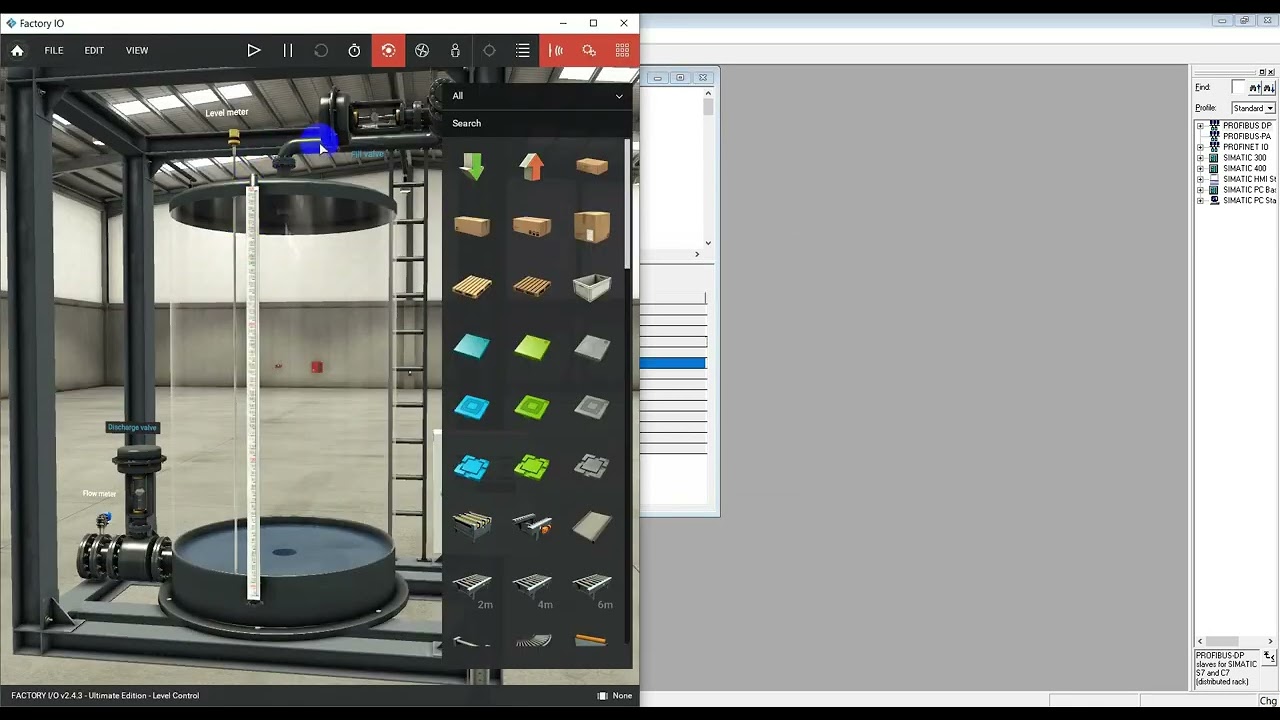The width and height of the screenshot is (1280, 720).
Task: Select the gray stackable bin part
Action: pyautogui.click(x=592, y=288)
